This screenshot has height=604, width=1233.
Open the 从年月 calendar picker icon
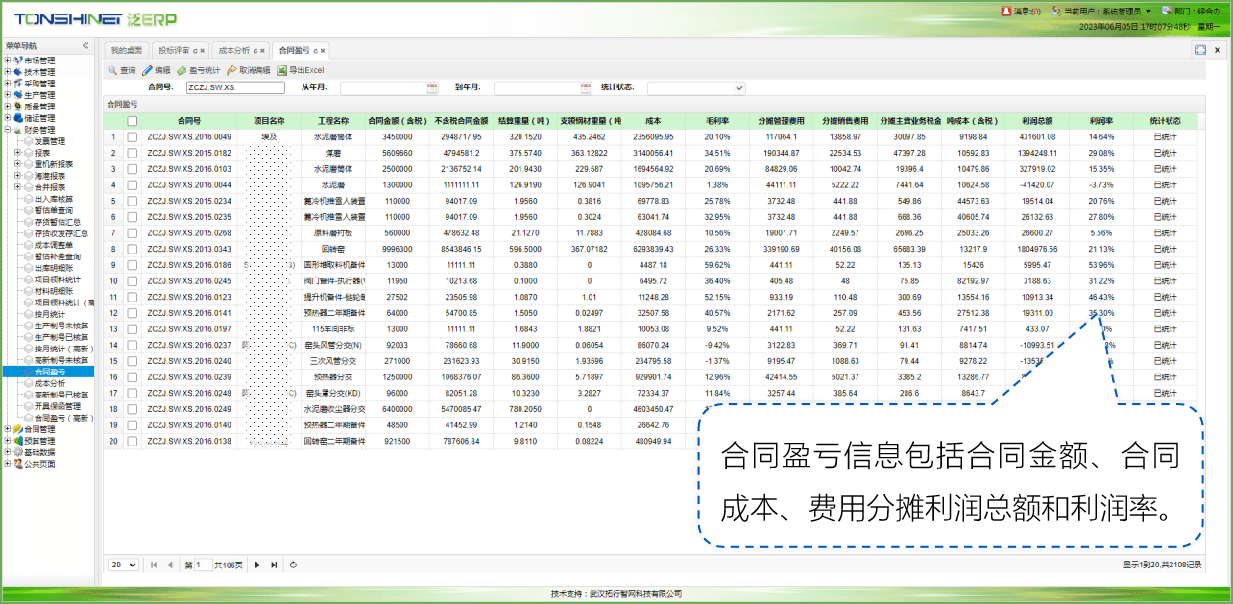coord(432,88)
